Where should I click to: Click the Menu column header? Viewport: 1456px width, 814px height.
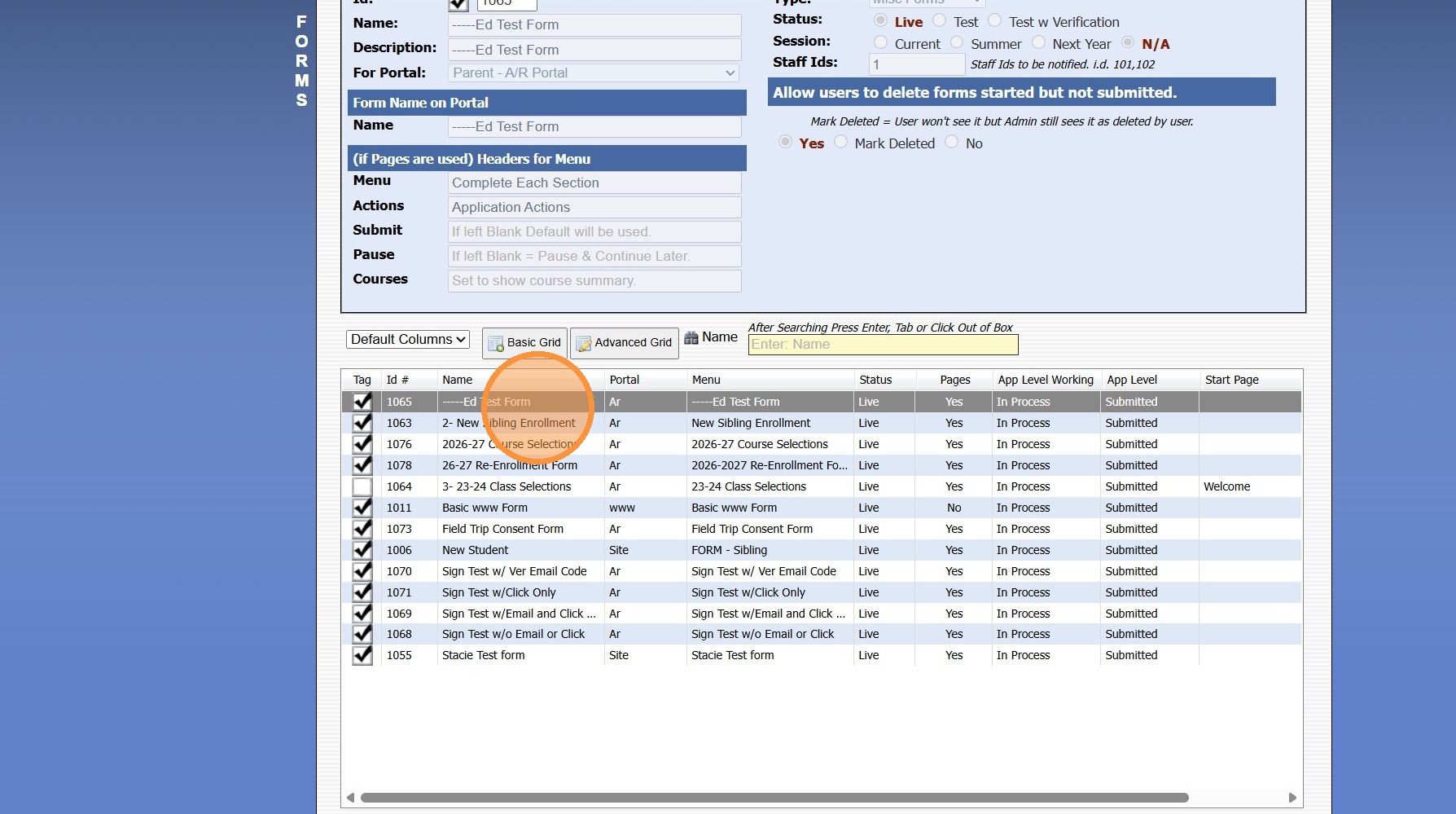click(x=706, y=380)
